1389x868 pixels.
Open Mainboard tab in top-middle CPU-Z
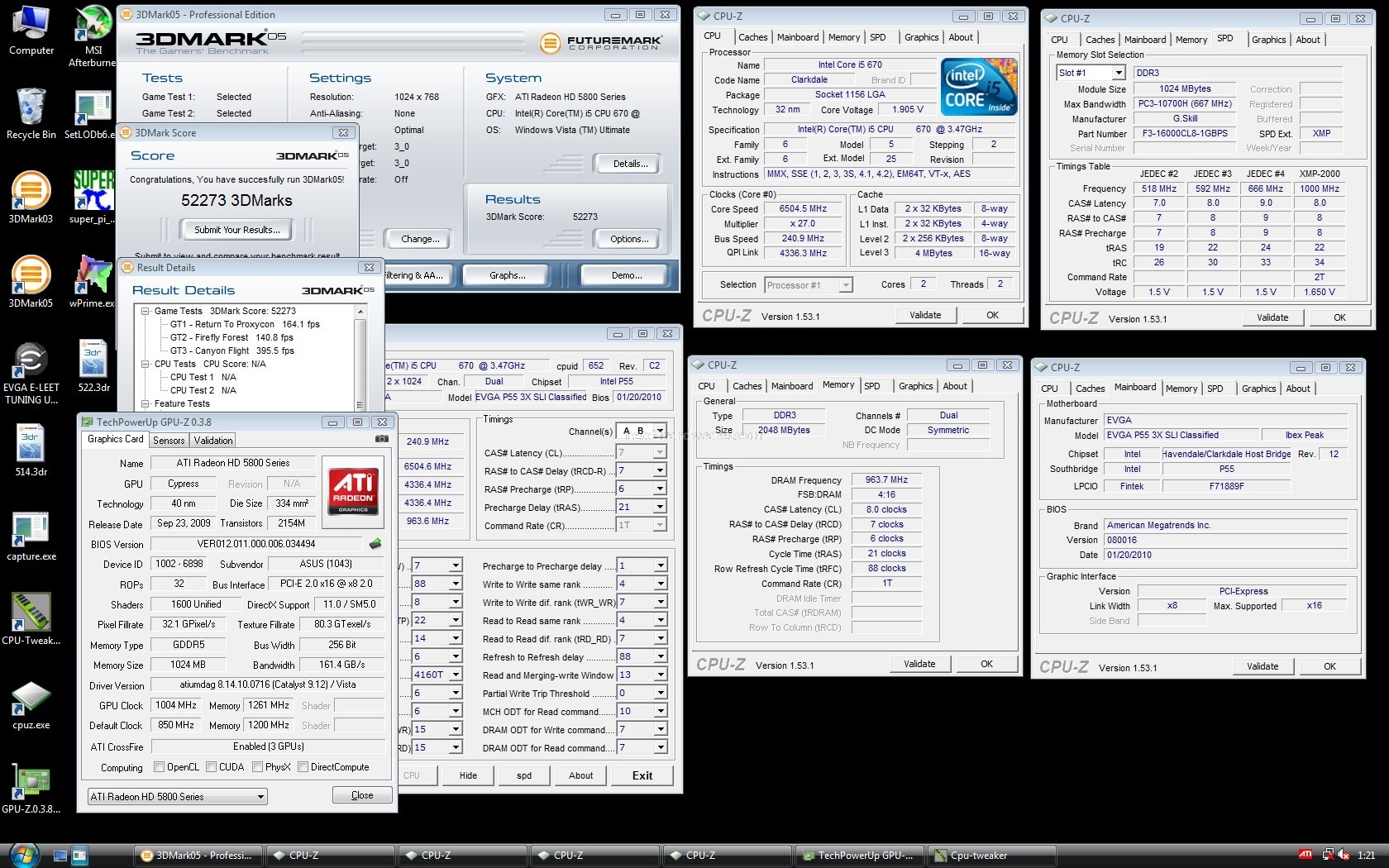pos(798,37)
